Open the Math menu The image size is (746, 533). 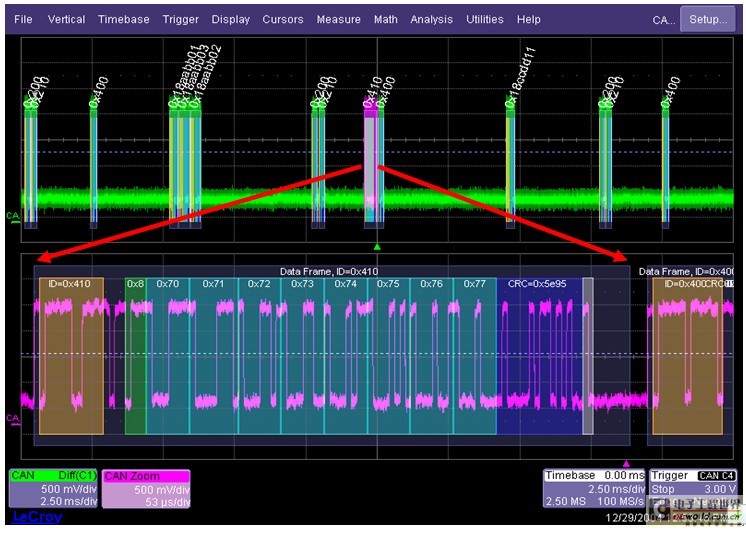pos(386,19)
